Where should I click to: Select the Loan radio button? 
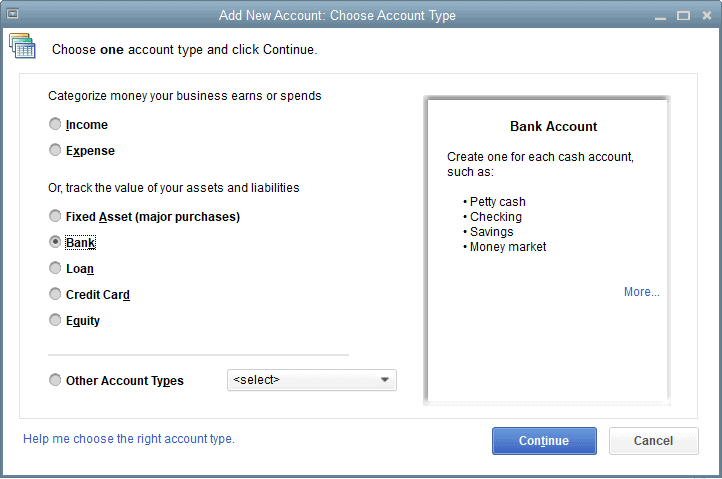click(55, 268)
